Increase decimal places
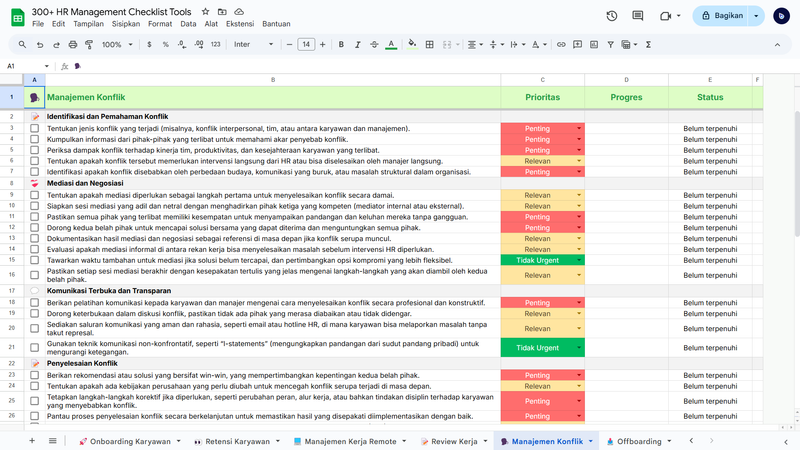800x450 pixels. coord(199,45)
